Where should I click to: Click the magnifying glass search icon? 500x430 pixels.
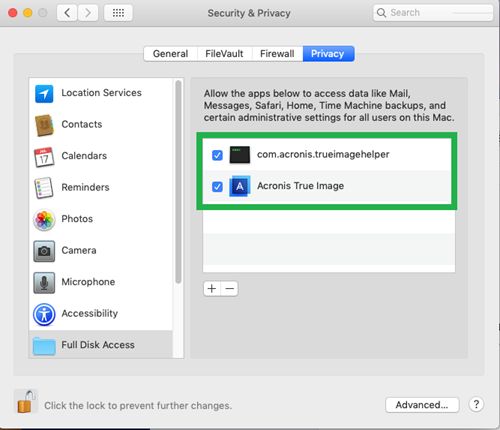click(x=381, y=13)
